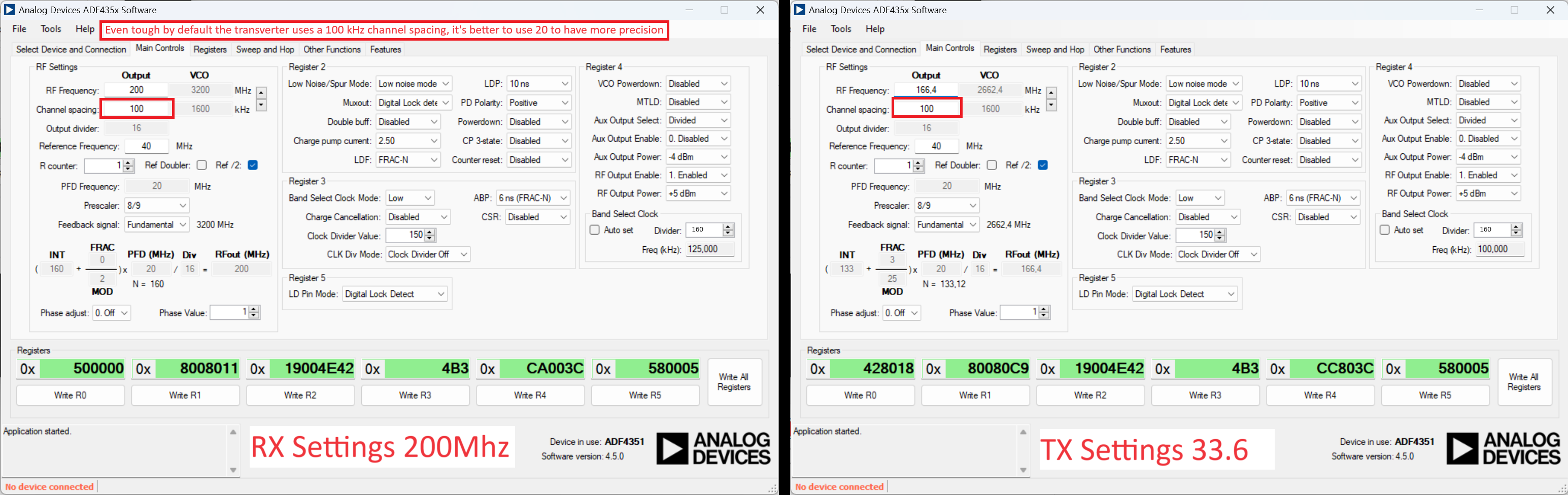The width and height of the screenshot is (1568, 495).
Task: Open VCO Powerdown dropdown in left window
Action: click(x=698, y=83)
